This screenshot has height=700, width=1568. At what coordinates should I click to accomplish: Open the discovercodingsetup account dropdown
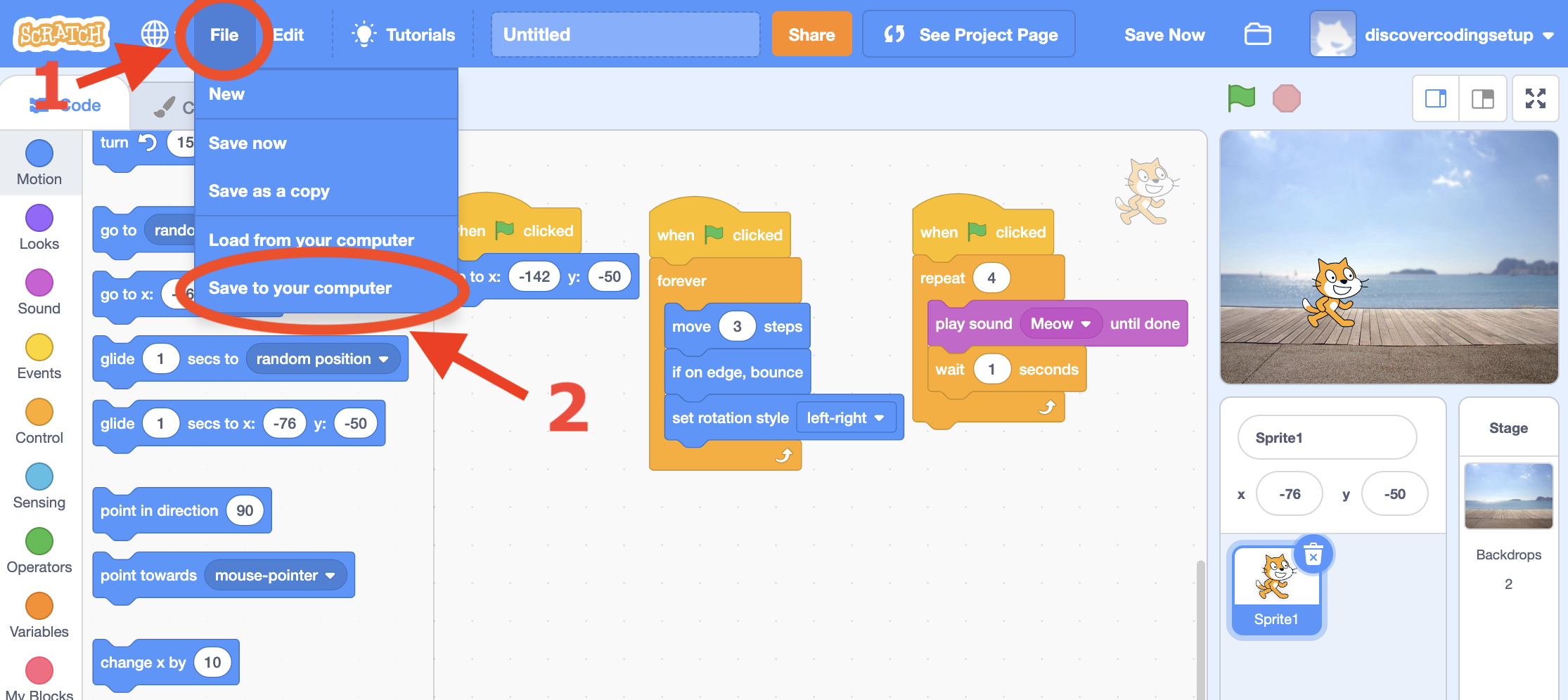[x=1432, y=34]
